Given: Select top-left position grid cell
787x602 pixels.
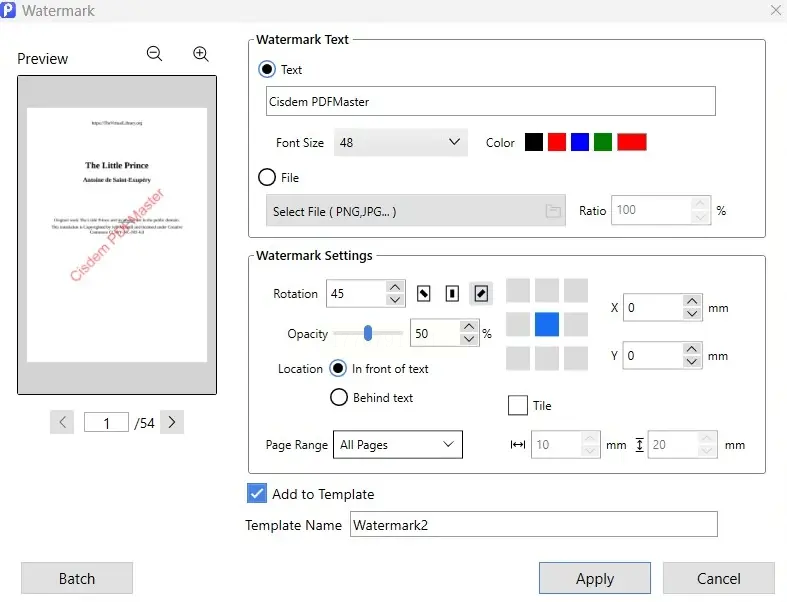Looking at the screenshot, I should 517,291.
